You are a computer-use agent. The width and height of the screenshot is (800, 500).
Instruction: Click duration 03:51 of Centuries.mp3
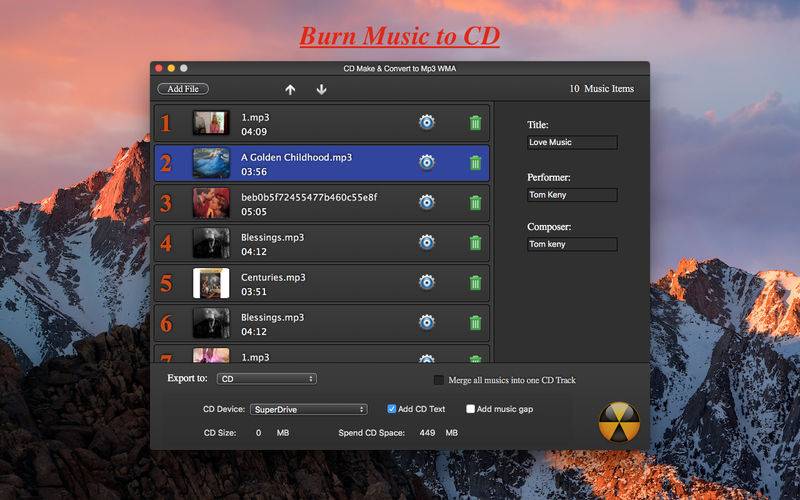click(254, 292)
